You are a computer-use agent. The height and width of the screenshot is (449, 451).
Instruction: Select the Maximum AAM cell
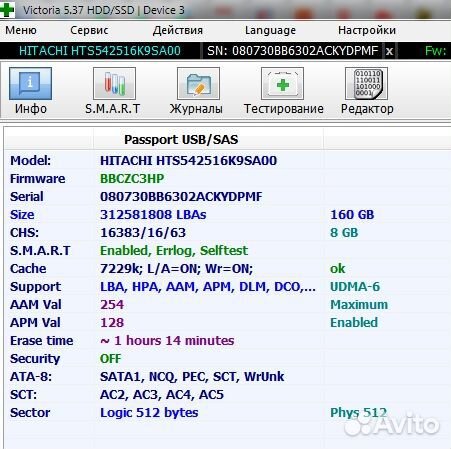point(359,305)
